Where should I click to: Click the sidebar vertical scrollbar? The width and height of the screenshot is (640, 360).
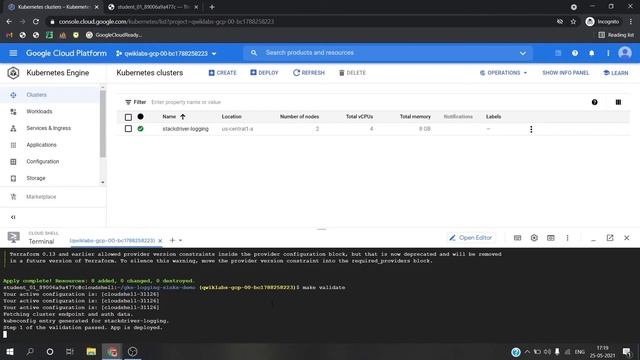[x=103, y=124]
